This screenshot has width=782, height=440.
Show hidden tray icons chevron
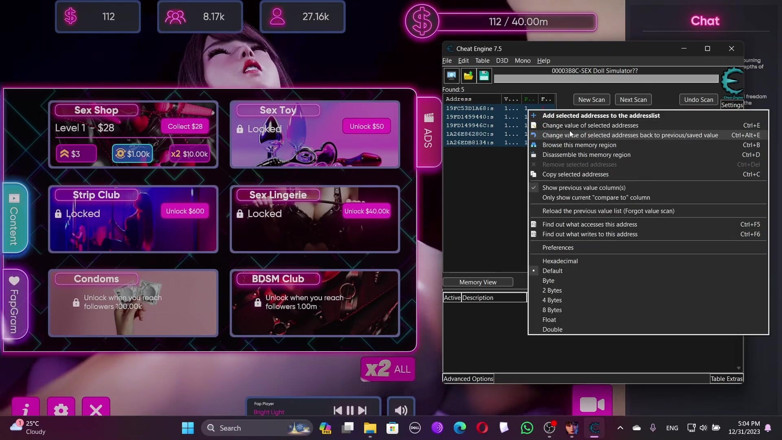620,428
